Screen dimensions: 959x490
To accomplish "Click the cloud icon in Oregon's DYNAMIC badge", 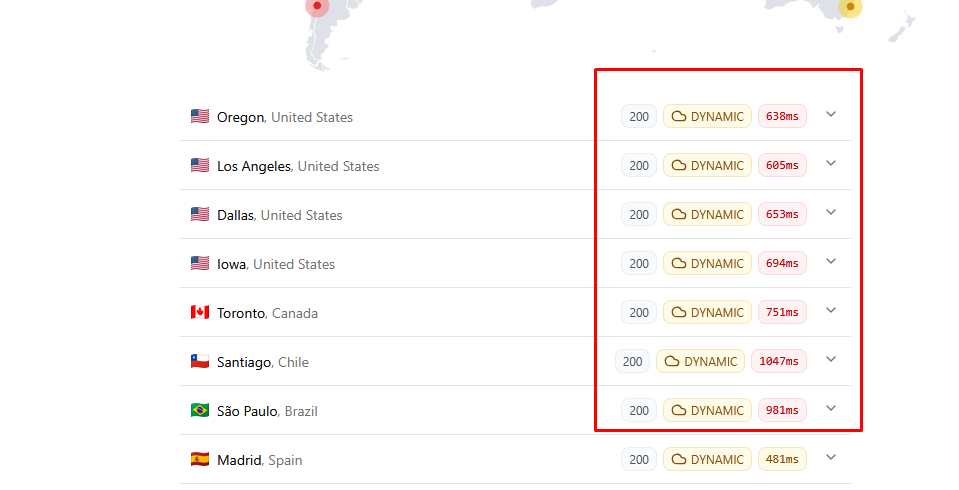I will point(679,117).
